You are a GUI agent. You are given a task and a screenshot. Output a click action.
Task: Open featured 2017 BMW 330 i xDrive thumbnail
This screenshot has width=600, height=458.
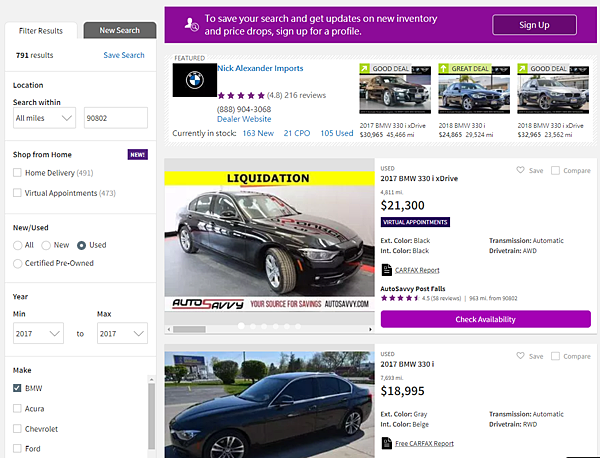395,89
